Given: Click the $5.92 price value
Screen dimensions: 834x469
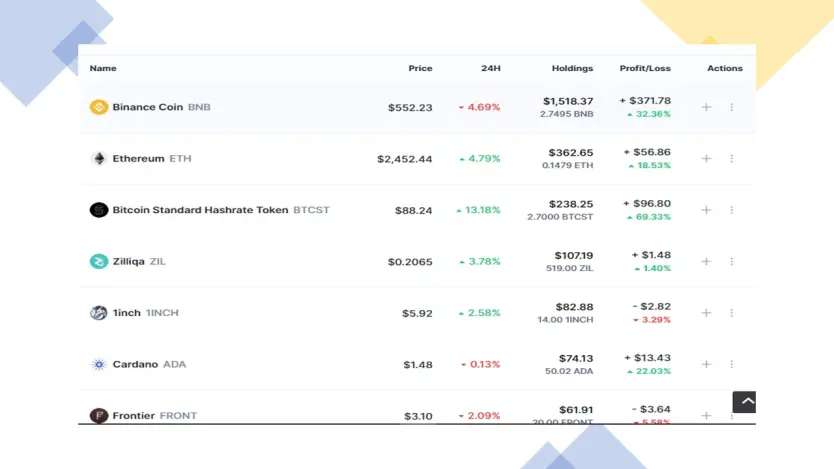Looking at the screenshot, I should 417,313.
